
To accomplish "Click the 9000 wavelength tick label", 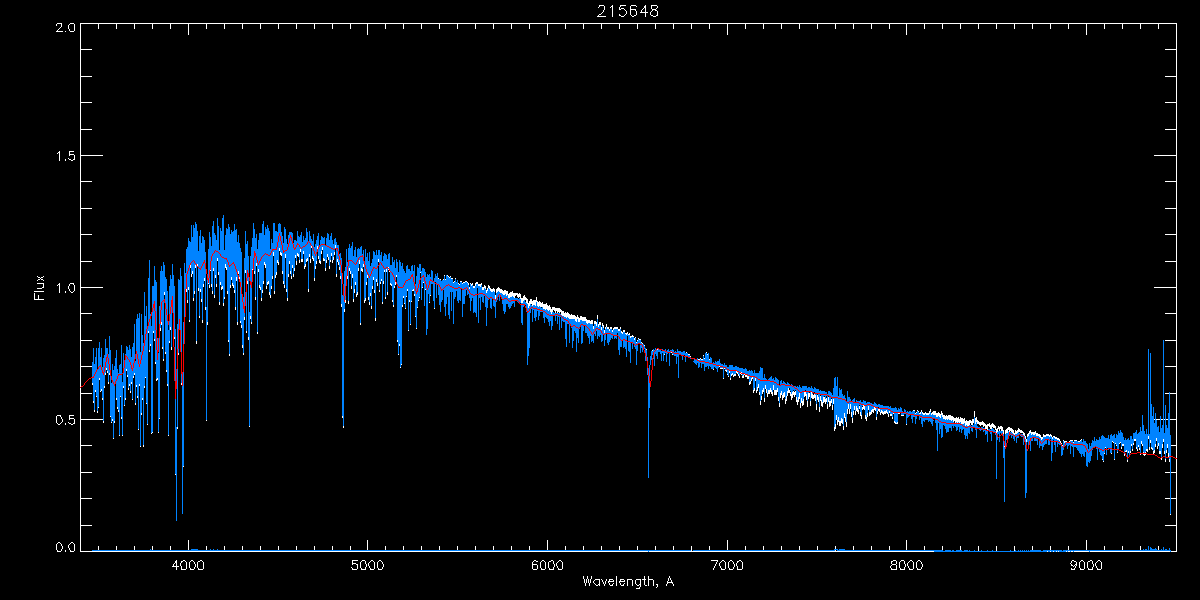I will pyautogui.click(x=1087, y=564).
